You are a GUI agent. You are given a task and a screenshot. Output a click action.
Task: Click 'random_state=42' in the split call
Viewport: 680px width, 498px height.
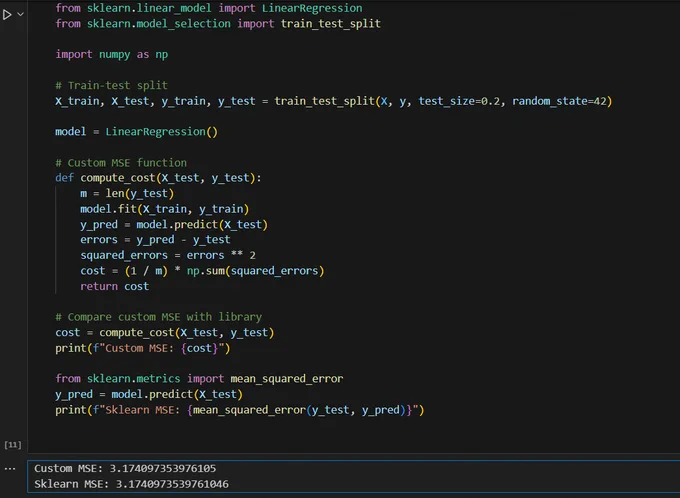tap(559, 101)
